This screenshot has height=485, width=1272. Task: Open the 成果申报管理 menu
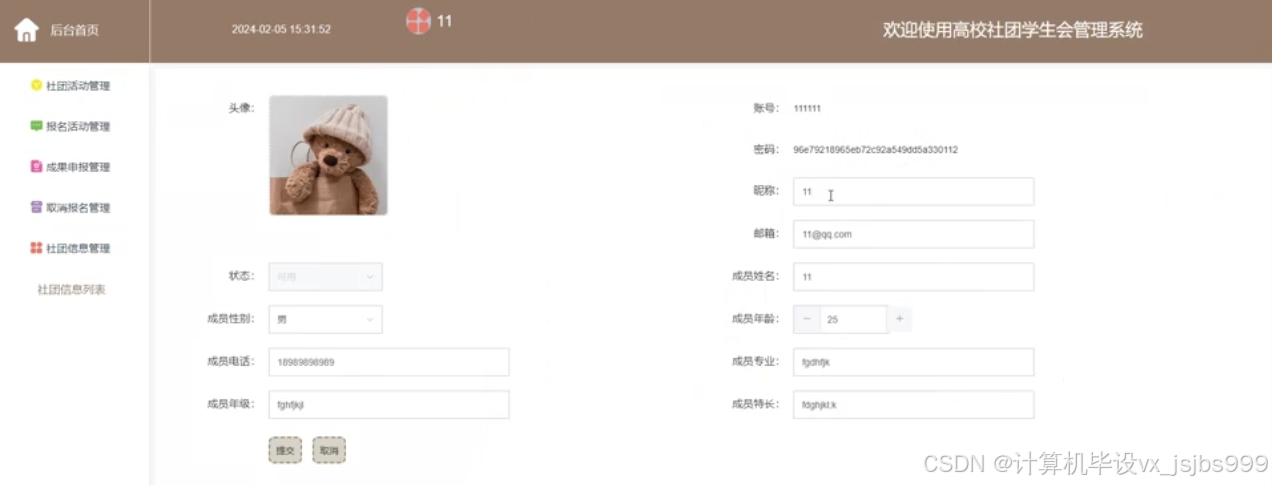78,167
